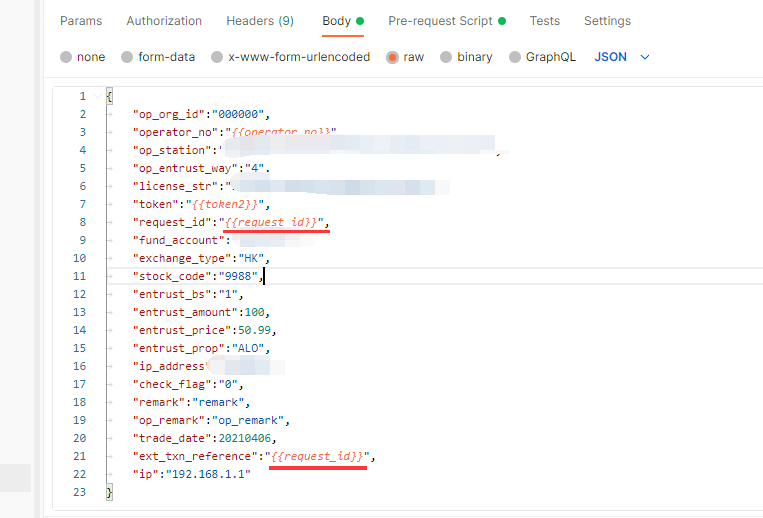The height and width of the screenshot is (518, 763).
Task: Open the Pre-request Script tab
Action: 440,21
